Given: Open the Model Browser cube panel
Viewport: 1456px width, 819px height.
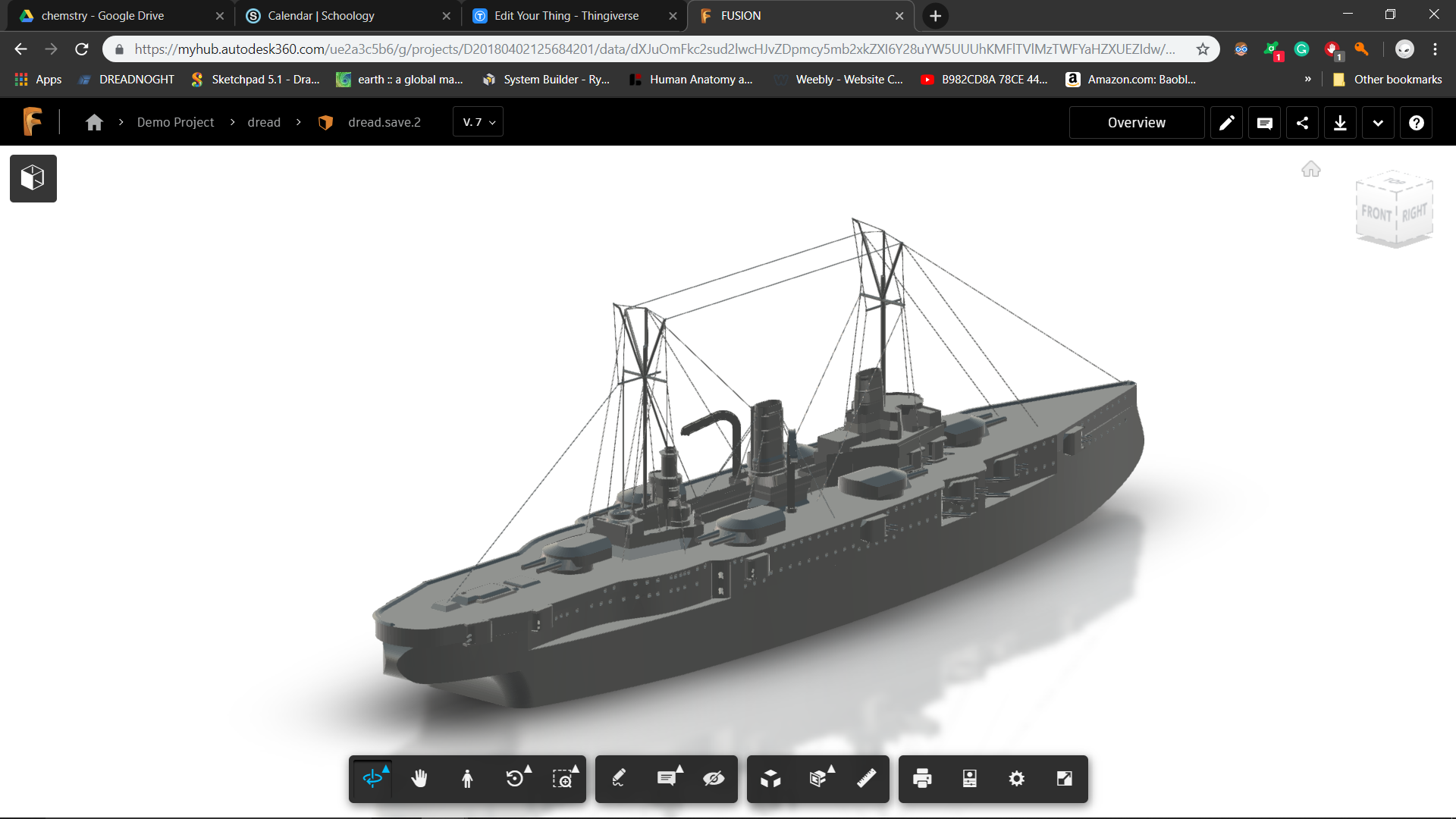Looking at the screenshot, I should pyautogui.click(x=33, y=178).
